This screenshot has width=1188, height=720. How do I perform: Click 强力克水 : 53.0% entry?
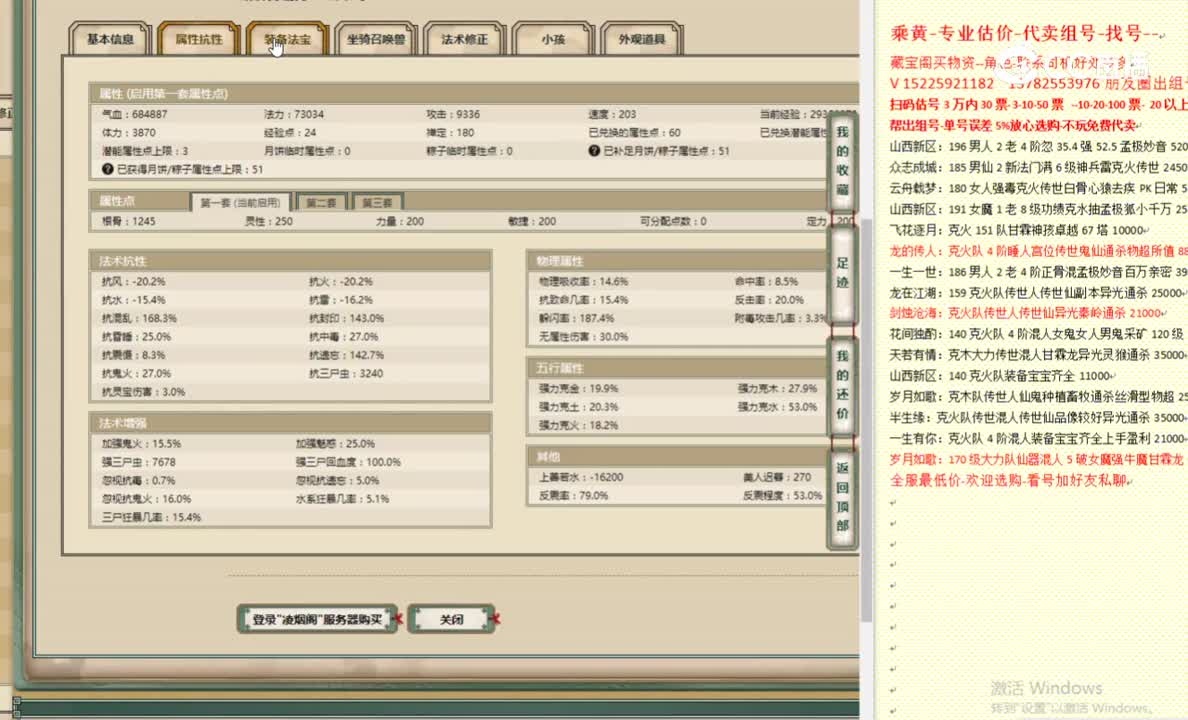777,407
